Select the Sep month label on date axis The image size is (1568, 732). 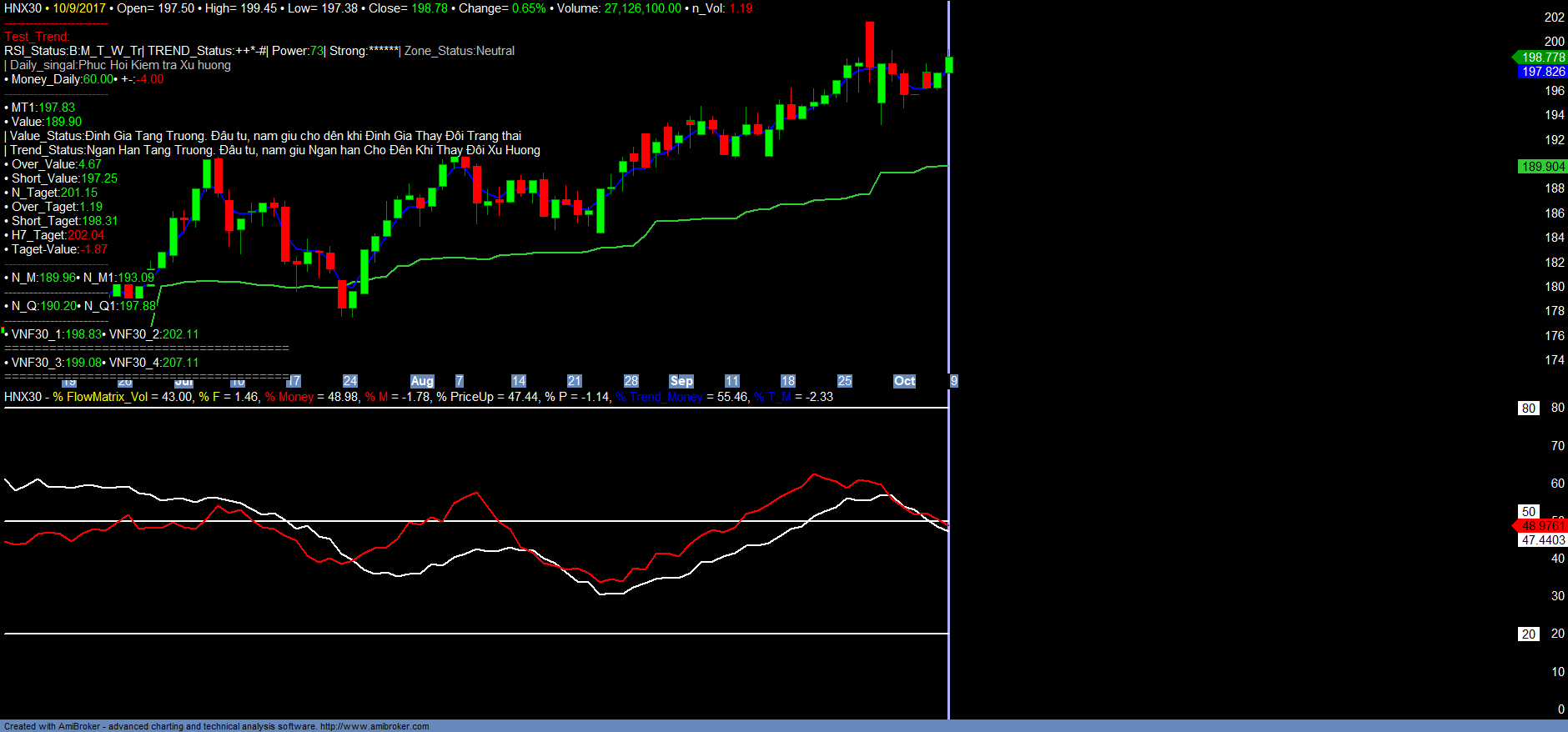tap(681, 381)
